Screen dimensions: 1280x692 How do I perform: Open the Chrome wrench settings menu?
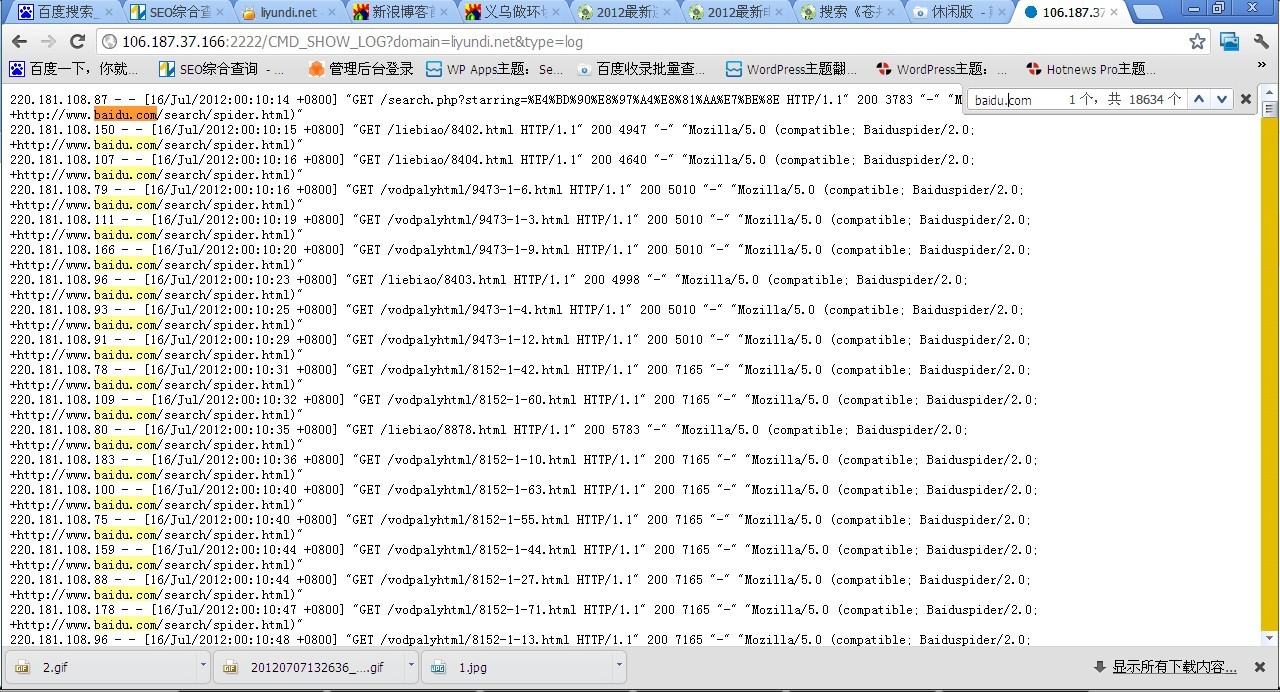pos(1261,42)
